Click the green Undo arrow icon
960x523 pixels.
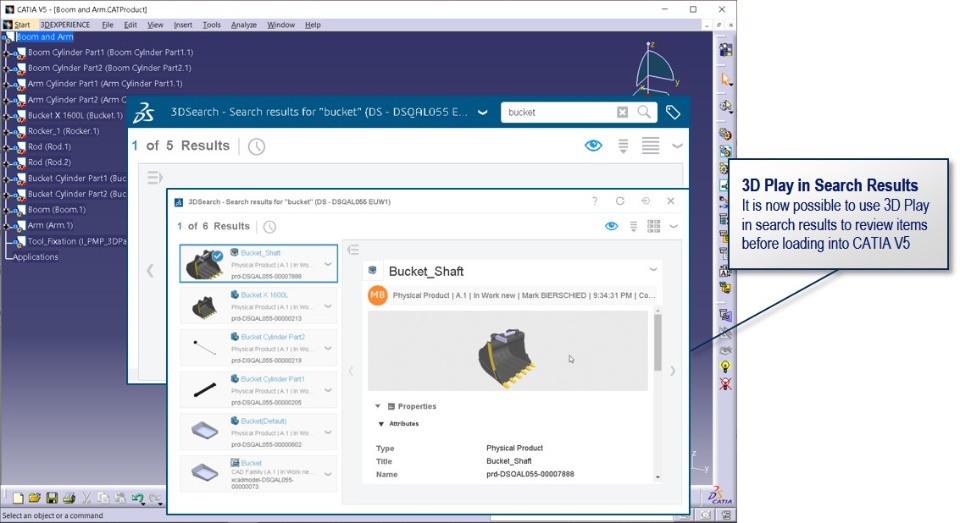click(x=137, y=499)
